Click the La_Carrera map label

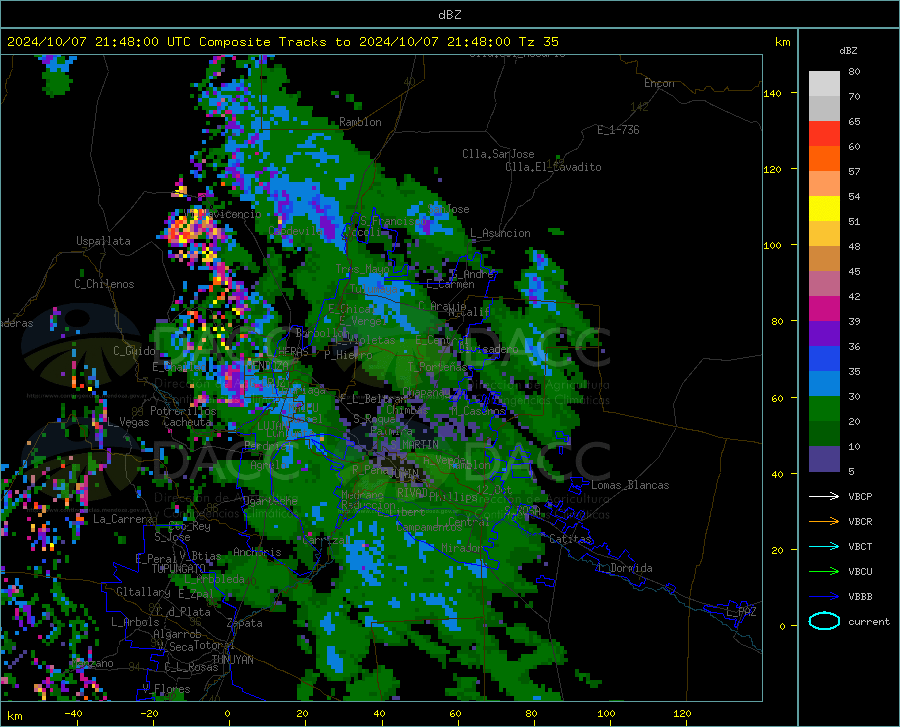pyautogui.click(x=123, y=519)
